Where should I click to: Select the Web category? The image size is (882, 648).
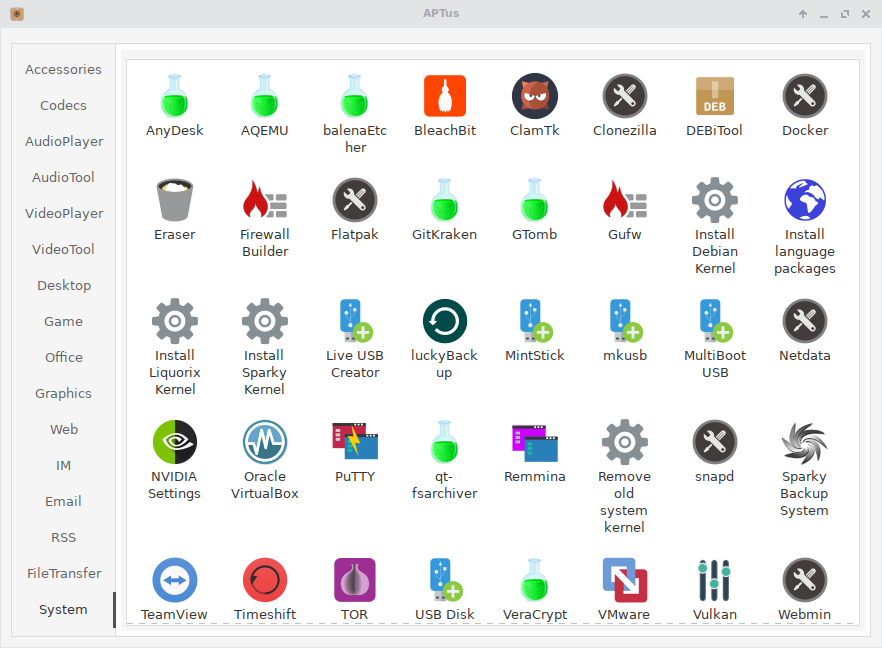click(x=64, y=429)
